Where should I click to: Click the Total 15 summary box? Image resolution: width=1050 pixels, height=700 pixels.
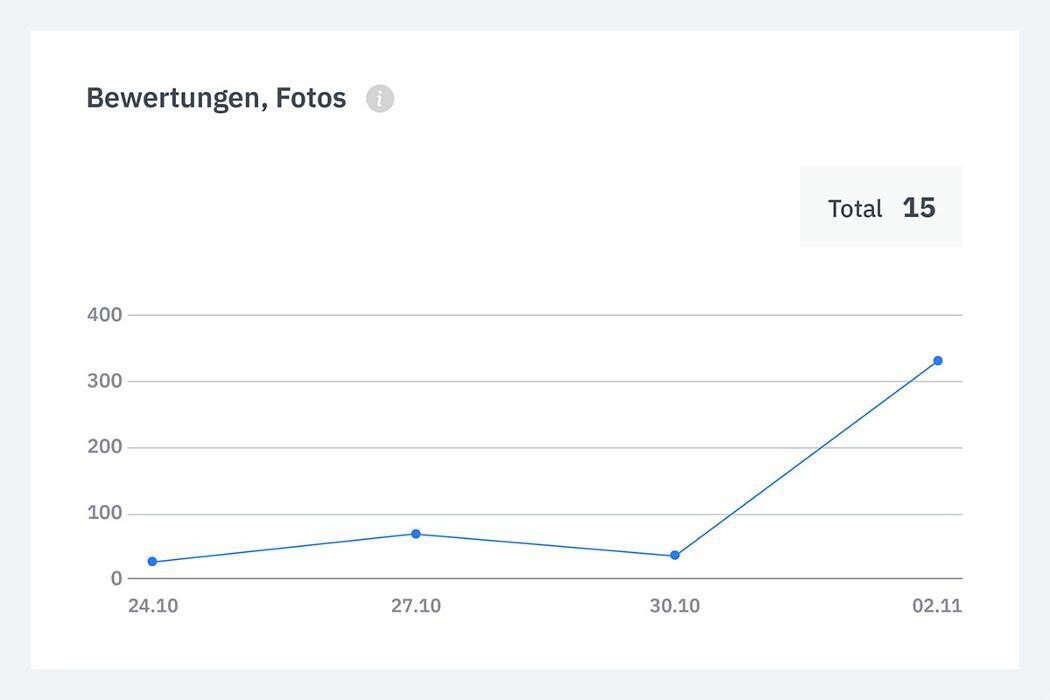pos(880,207)
